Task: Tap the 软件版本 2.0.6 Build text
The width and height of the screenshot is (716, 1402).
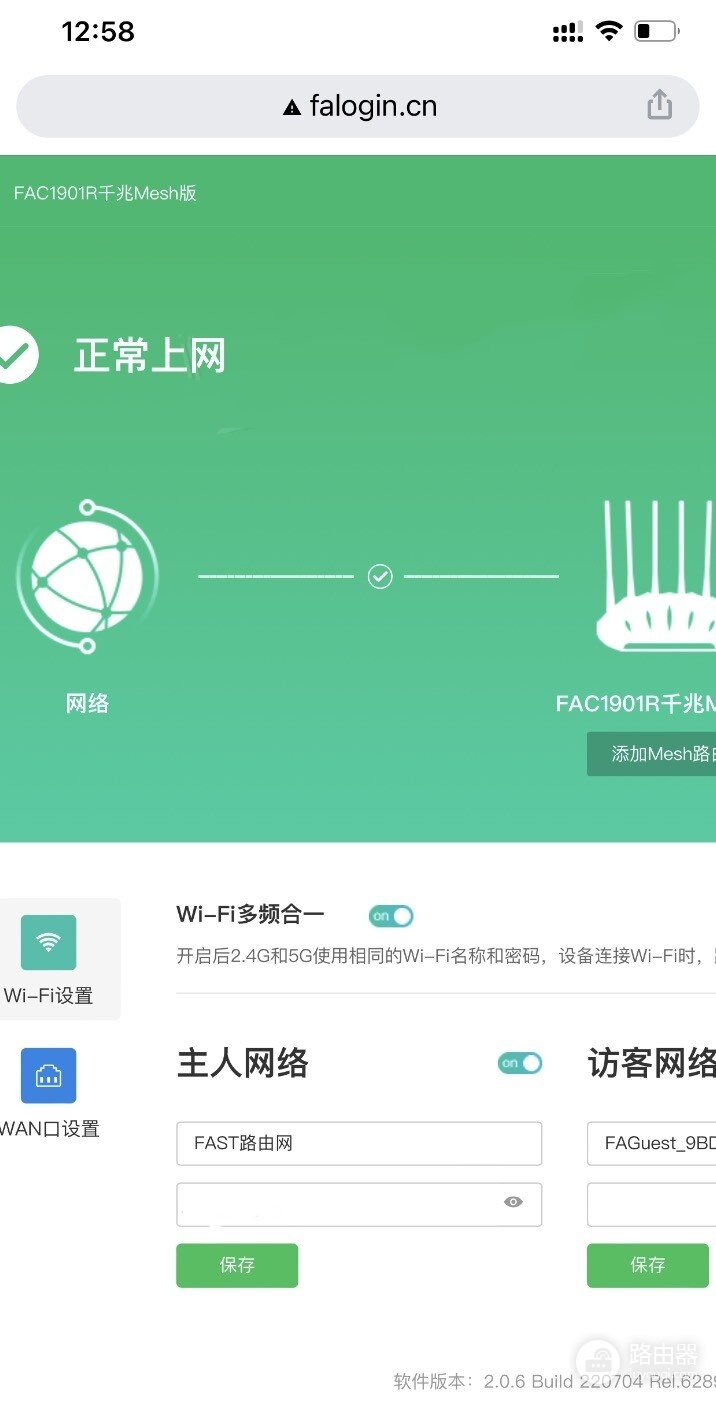Action: (x=555, y=1381)
